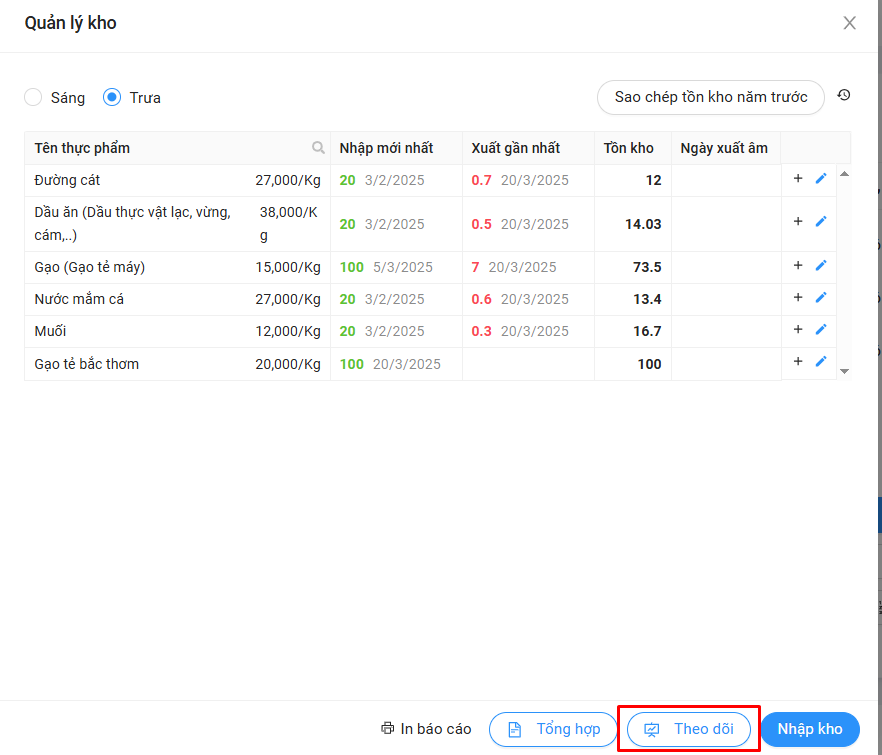Print via In báo cáo
This screenshot has width=882, height=755.
(x=426, y=729)
